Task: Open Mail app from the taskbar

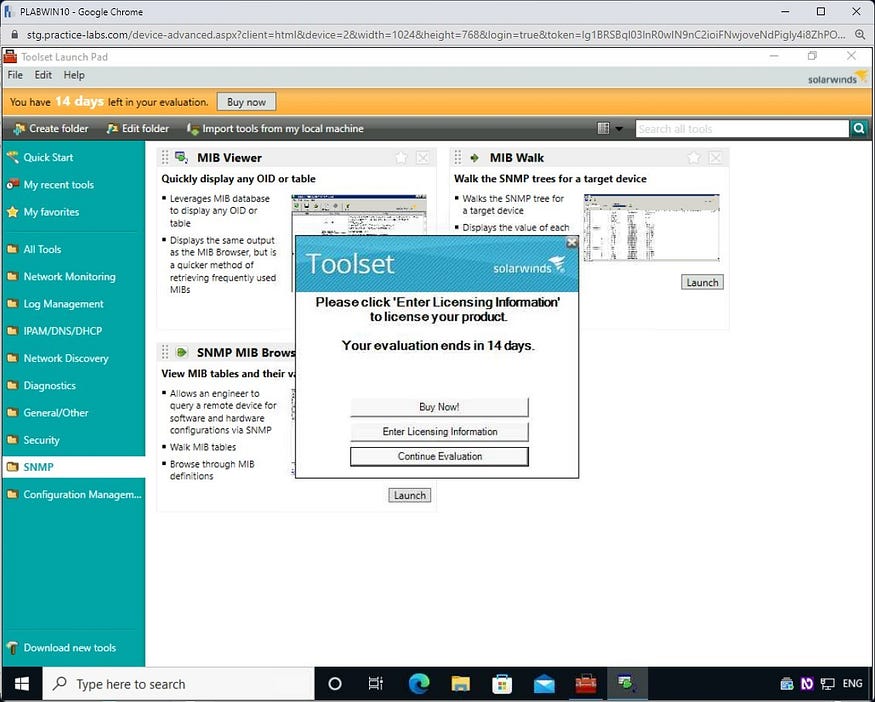Action: pos(544,684)
